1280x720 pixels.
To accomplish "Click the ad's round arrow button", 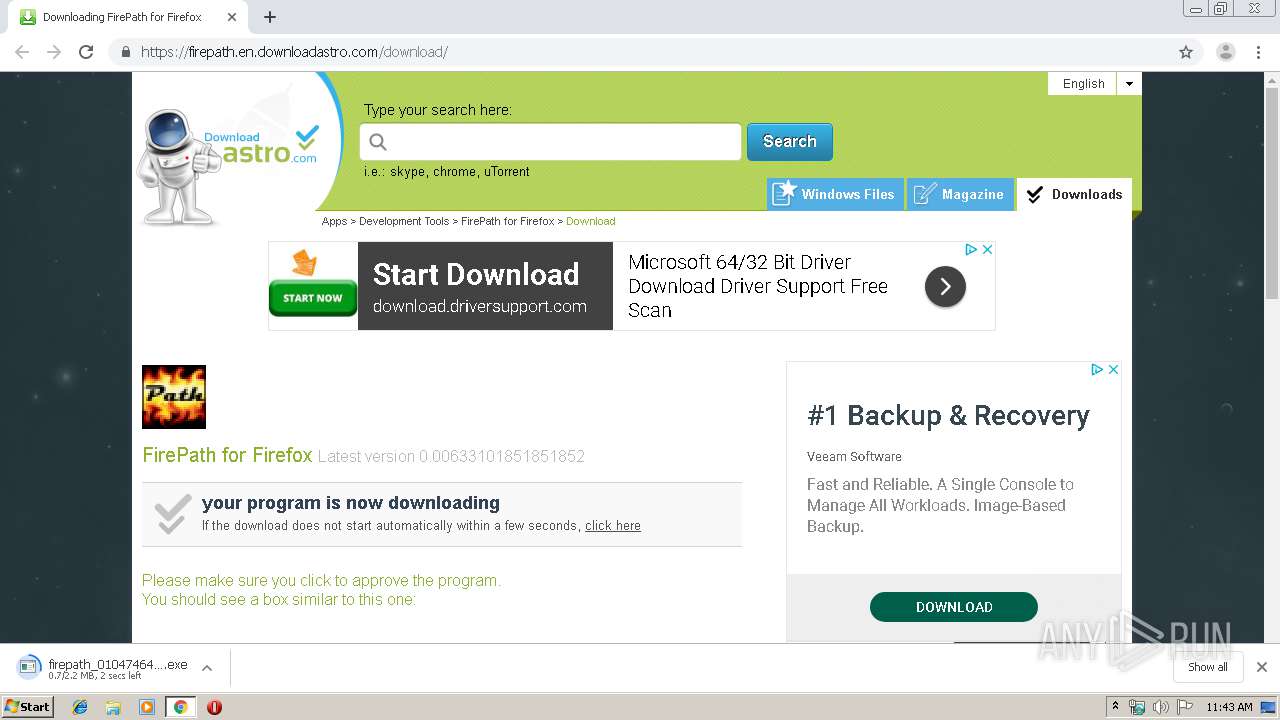I will pos(945,287).
